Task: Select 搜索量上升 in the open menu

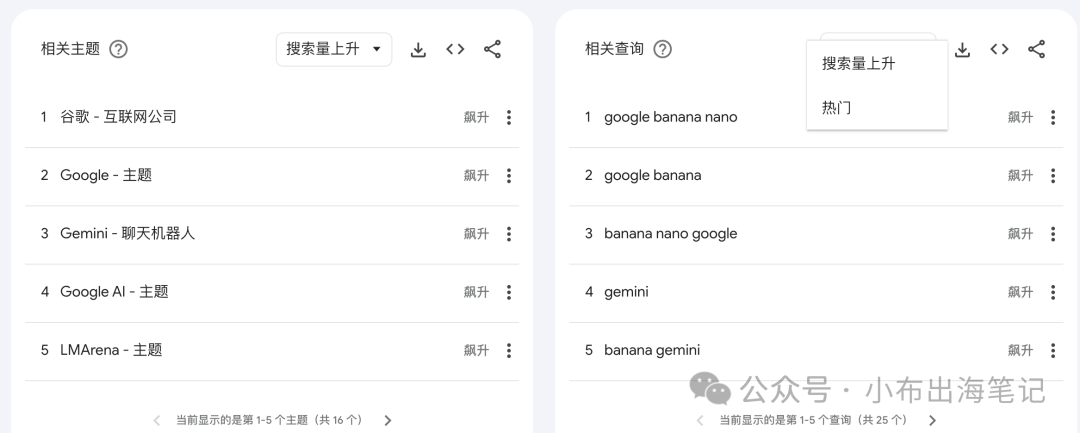Action: click(858, 64)
